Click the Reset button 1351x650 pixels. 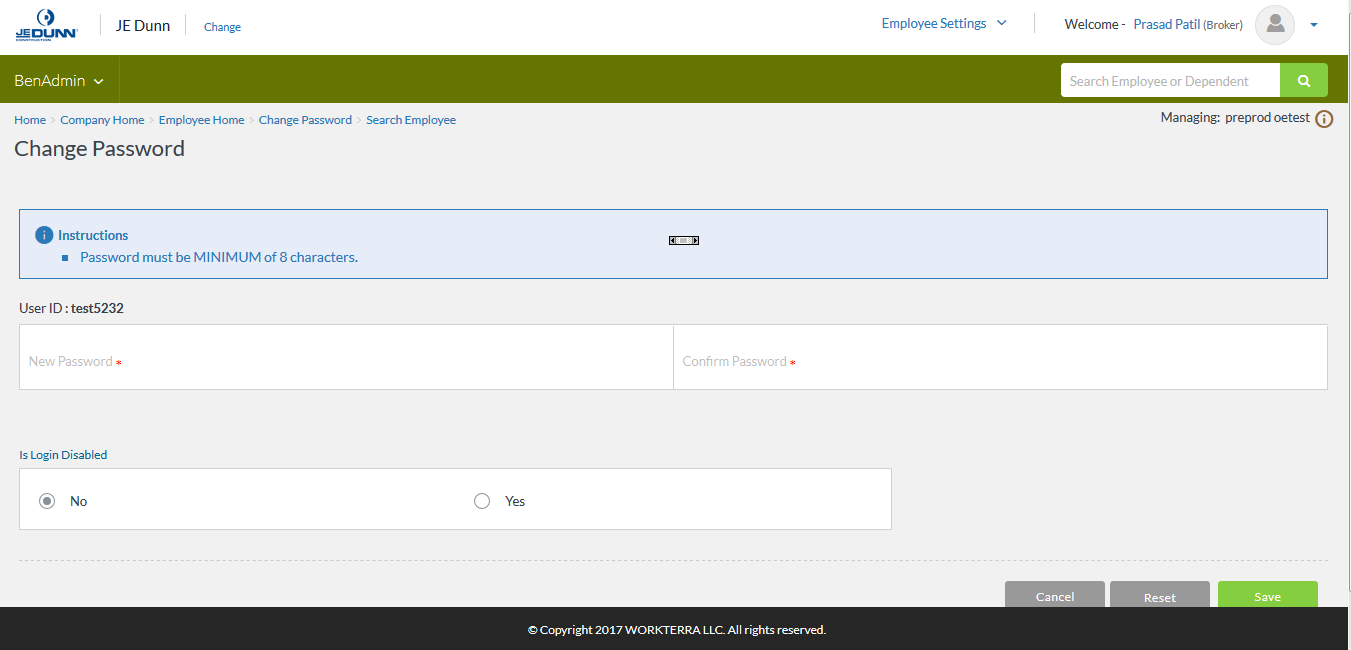[1159, 596]
